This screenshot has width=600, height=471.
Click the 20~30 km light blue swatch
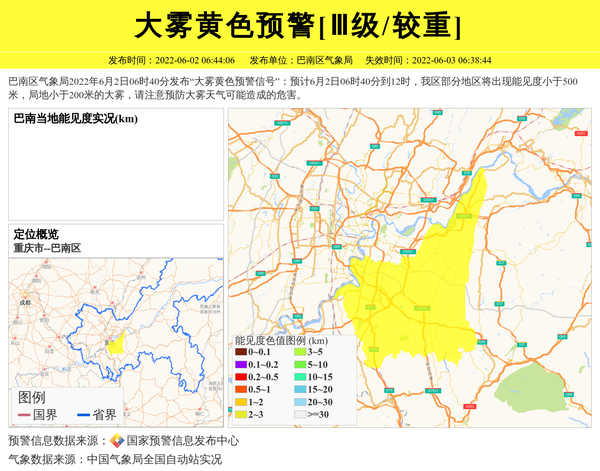300,401
